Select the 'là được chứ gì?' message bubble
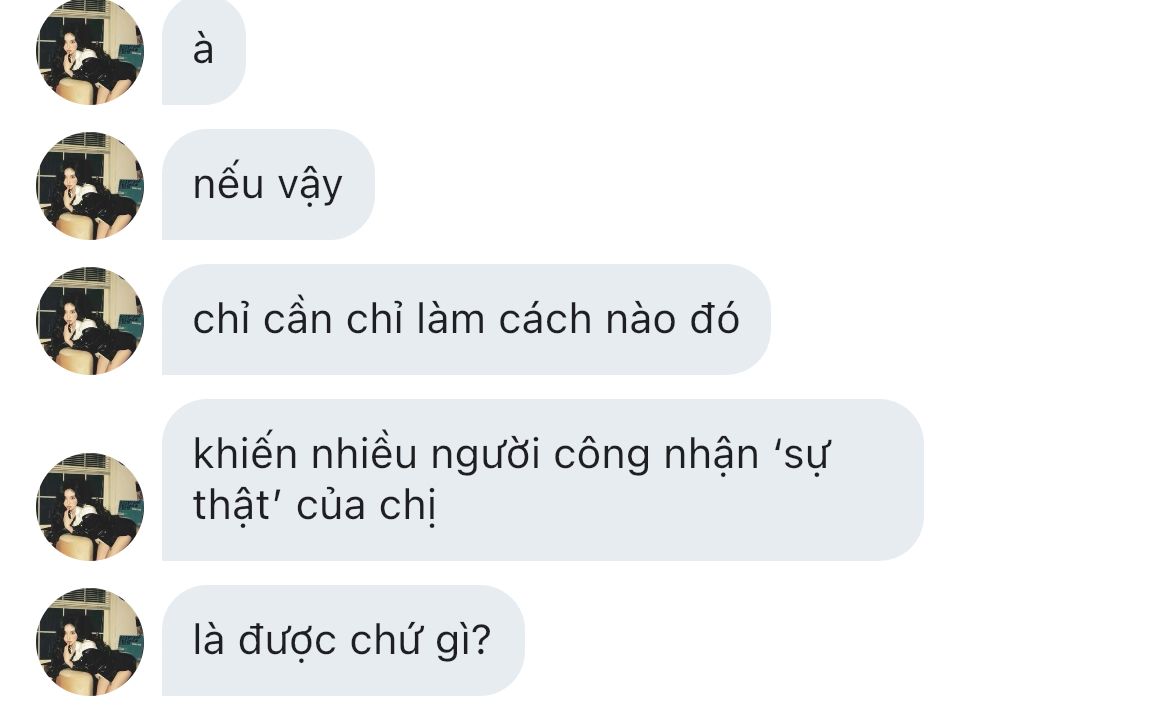Image resolution: width=1170 pixels, height=708 pixels. [342, 640]
